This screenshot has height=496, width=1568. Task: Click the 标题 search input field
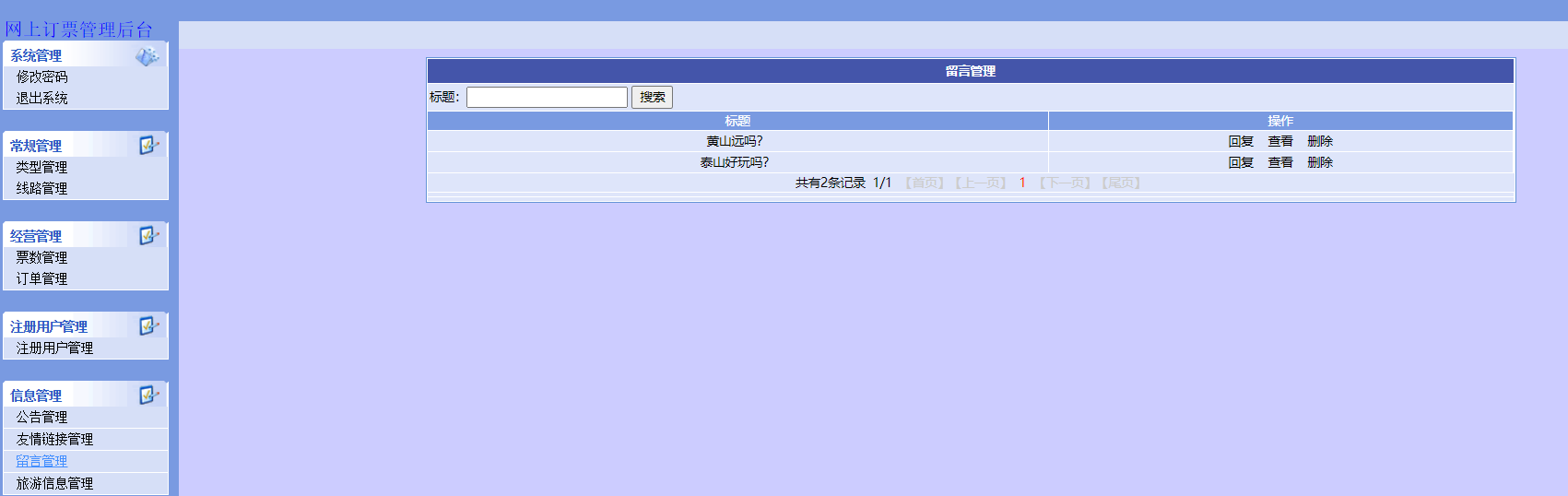tap(547, 97)
